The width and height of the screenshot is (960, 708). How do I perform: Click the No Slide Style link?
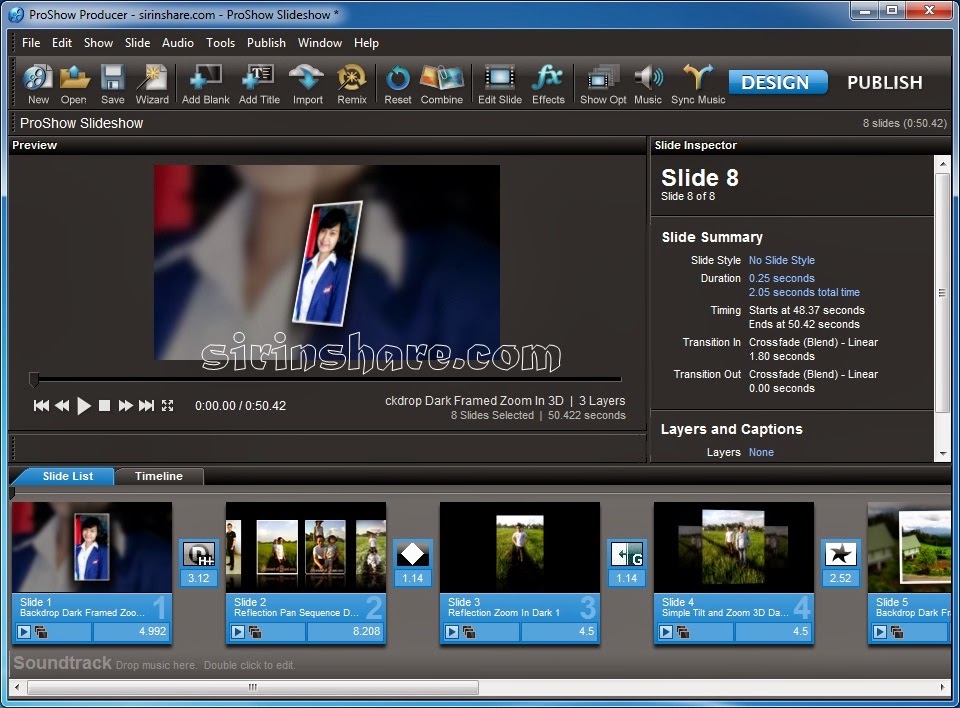[x=781, y=260]
